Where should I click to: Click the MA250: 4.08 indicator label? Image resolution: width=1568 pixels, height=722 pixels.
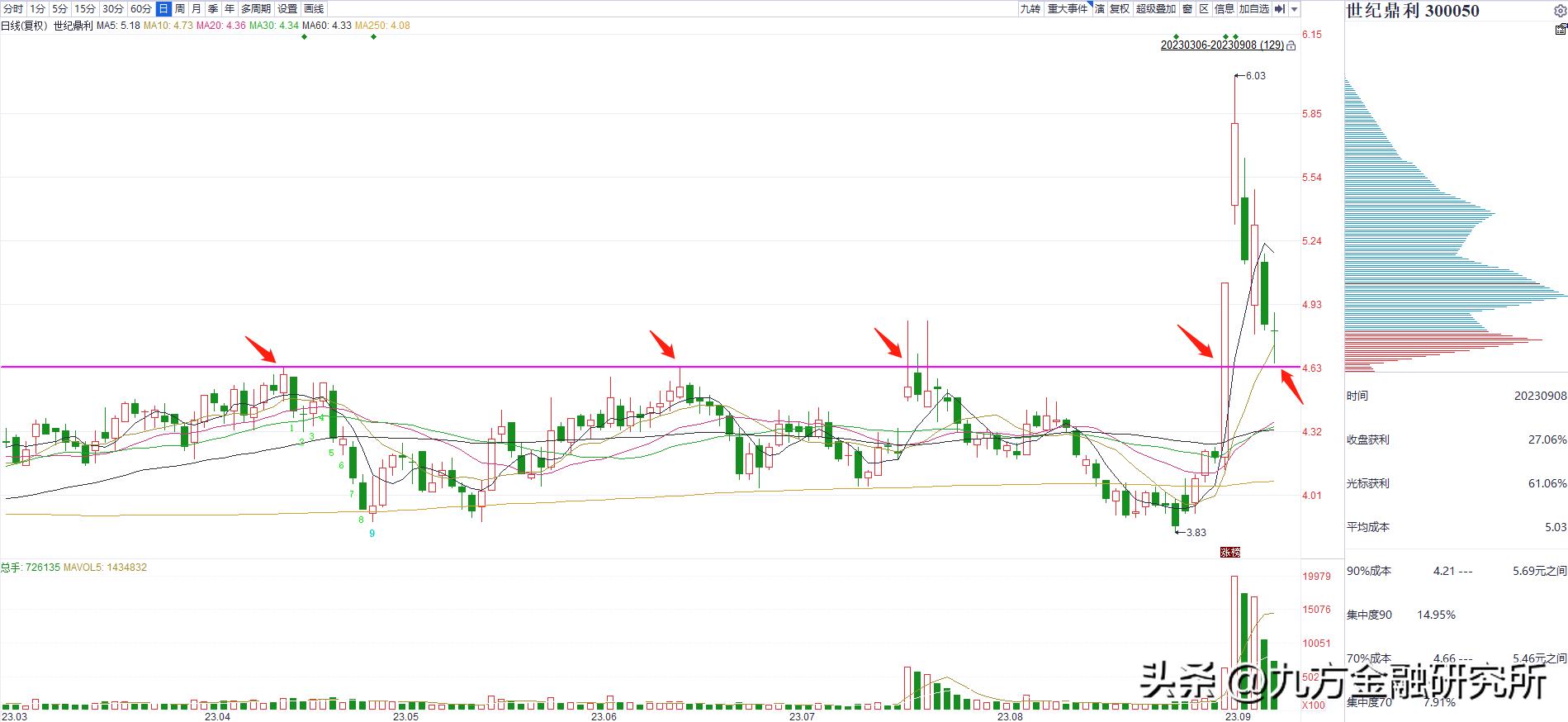[x=382, y=26]
